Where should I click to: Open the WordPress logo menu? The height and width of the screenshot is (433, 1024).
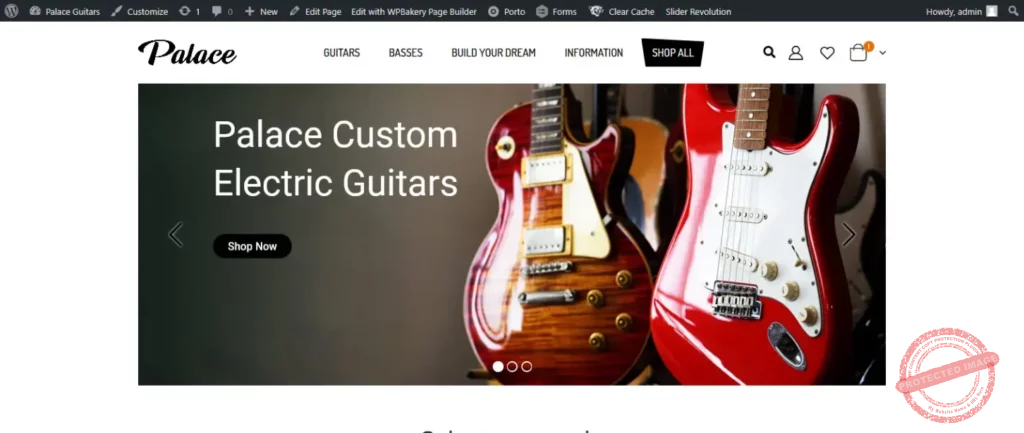point(11,11)
